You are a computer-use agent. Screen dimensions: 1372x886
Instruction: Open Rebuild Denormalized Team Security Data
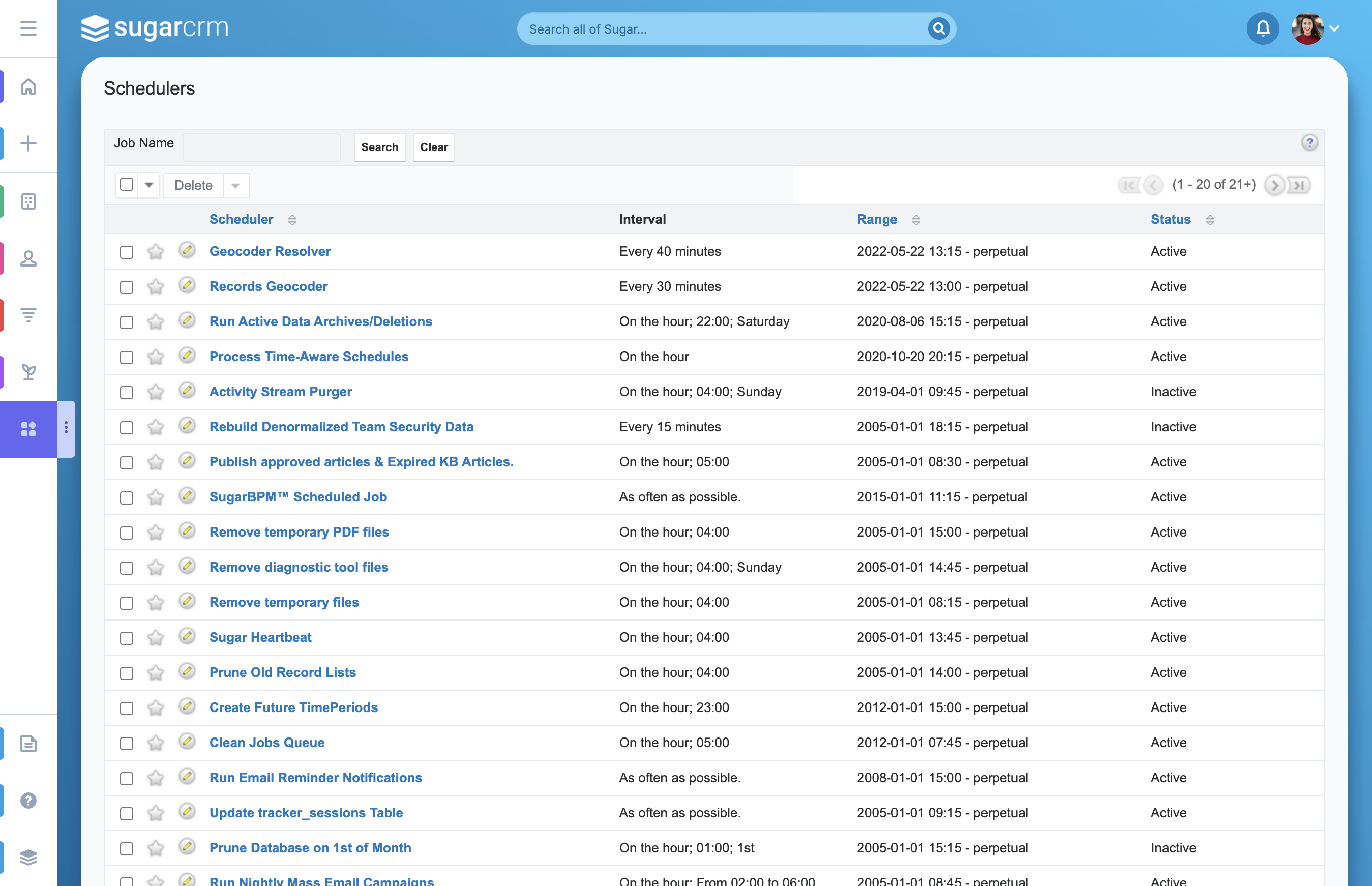(x=341, y=427)
